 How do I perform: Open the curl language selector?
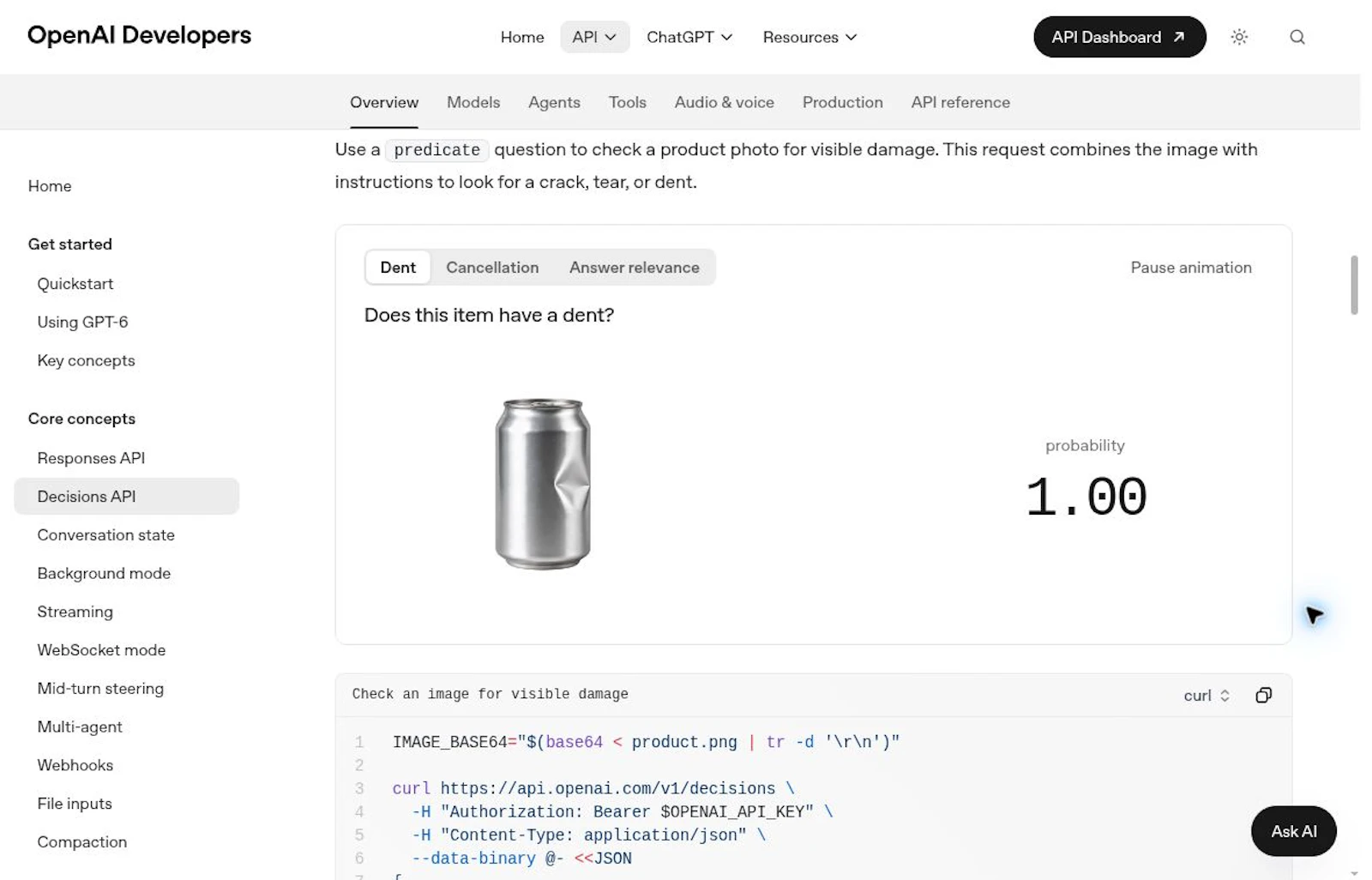(x=1206, y=696)
